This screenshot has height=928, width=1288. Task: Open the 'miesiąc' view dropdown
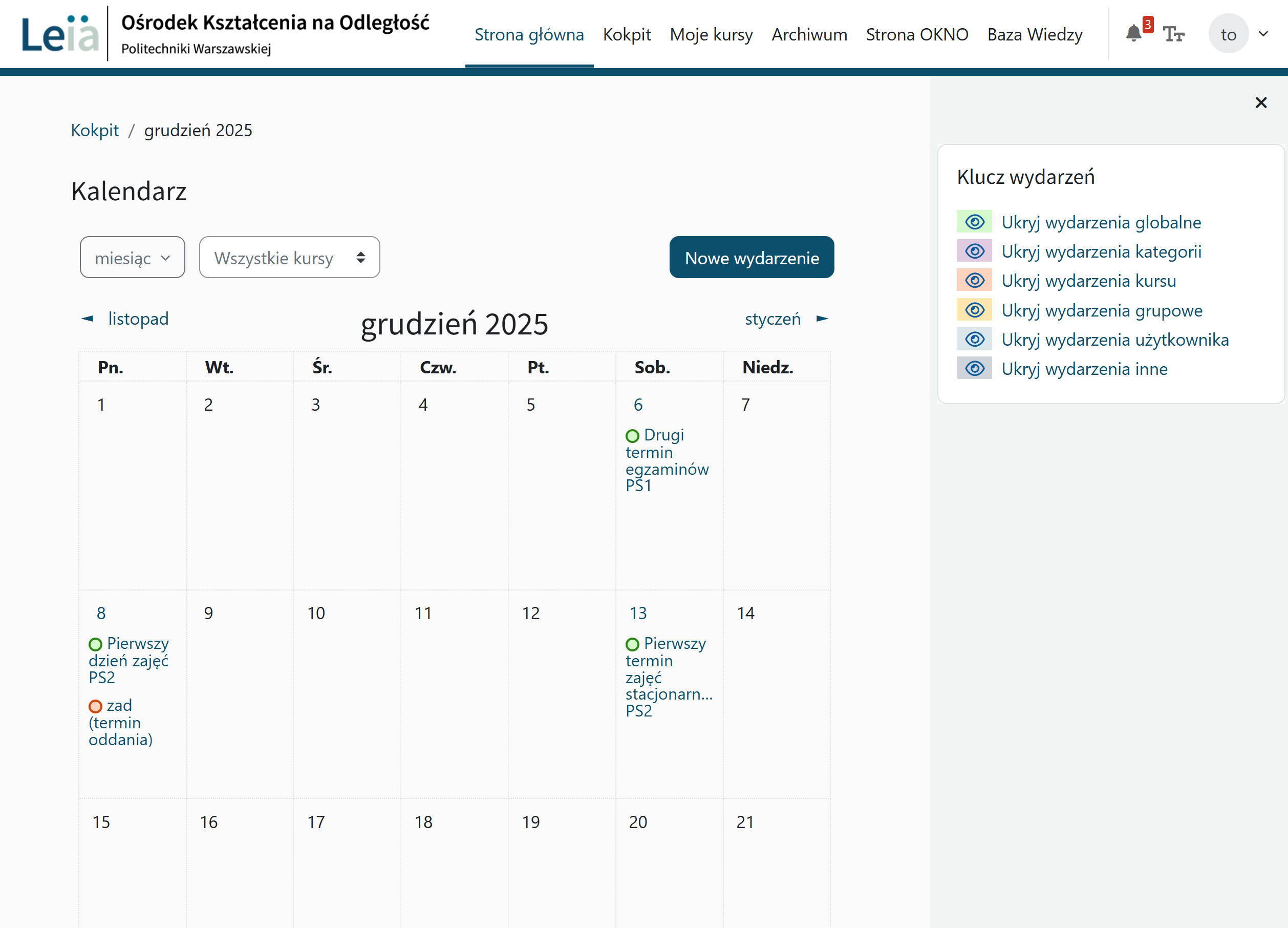click(x=132, y=258)
